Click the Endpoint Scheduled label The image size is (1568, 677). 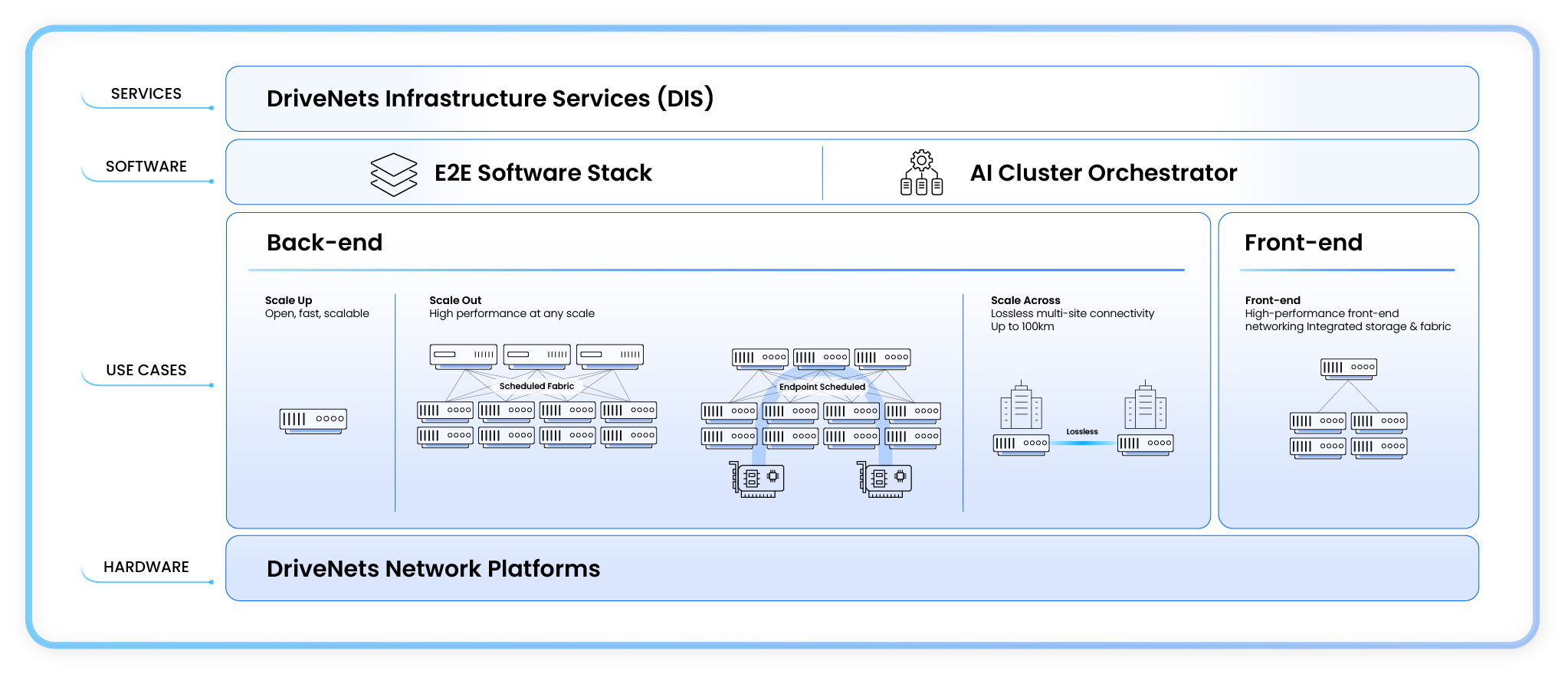(822, 387)
